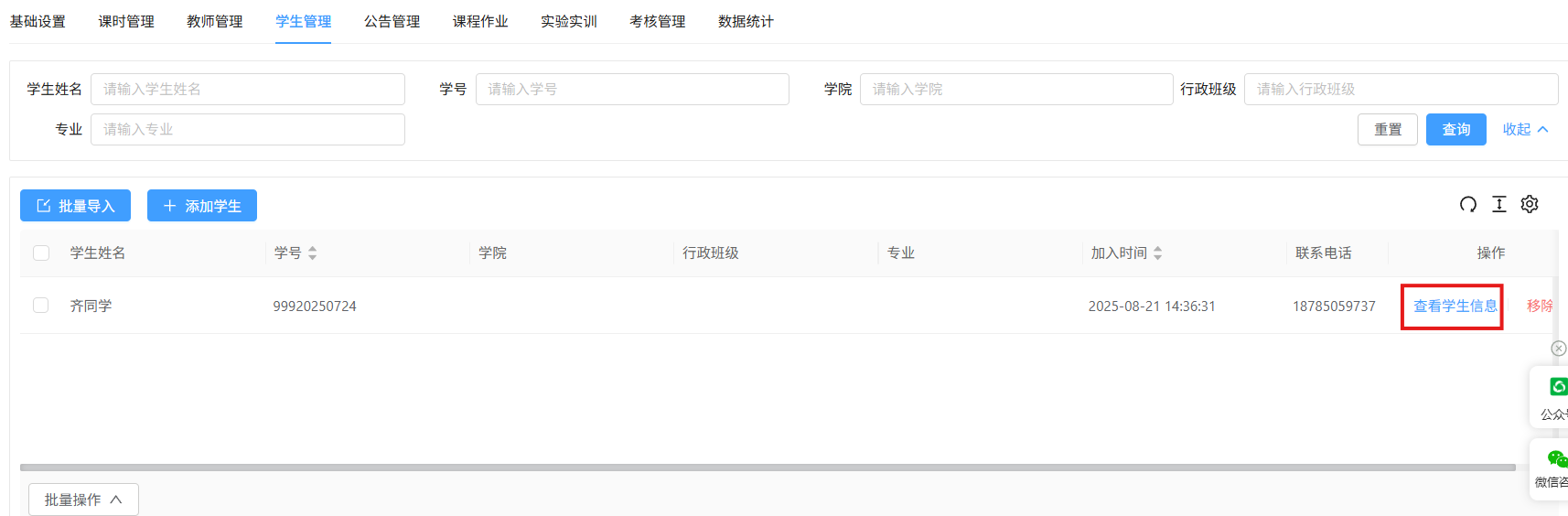Toggle the select-all header checkbox
This screenshot has height=516, width=1568.
click(41, 253)
